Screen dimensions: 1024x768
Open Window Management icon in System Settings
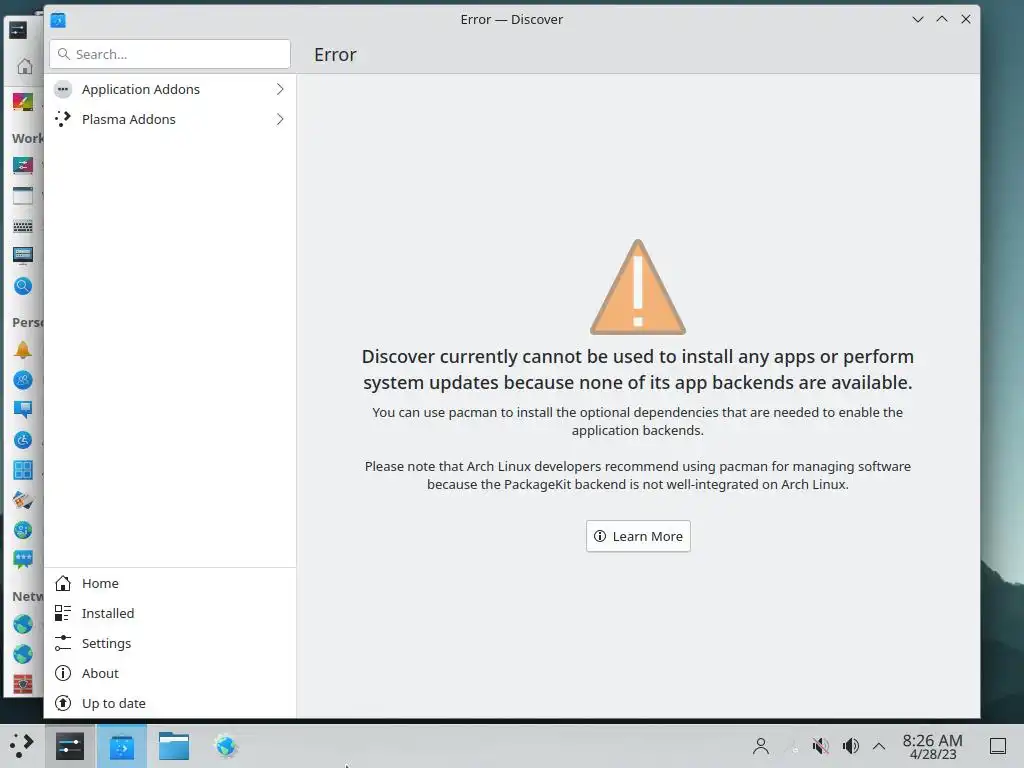tap(23, 195)
